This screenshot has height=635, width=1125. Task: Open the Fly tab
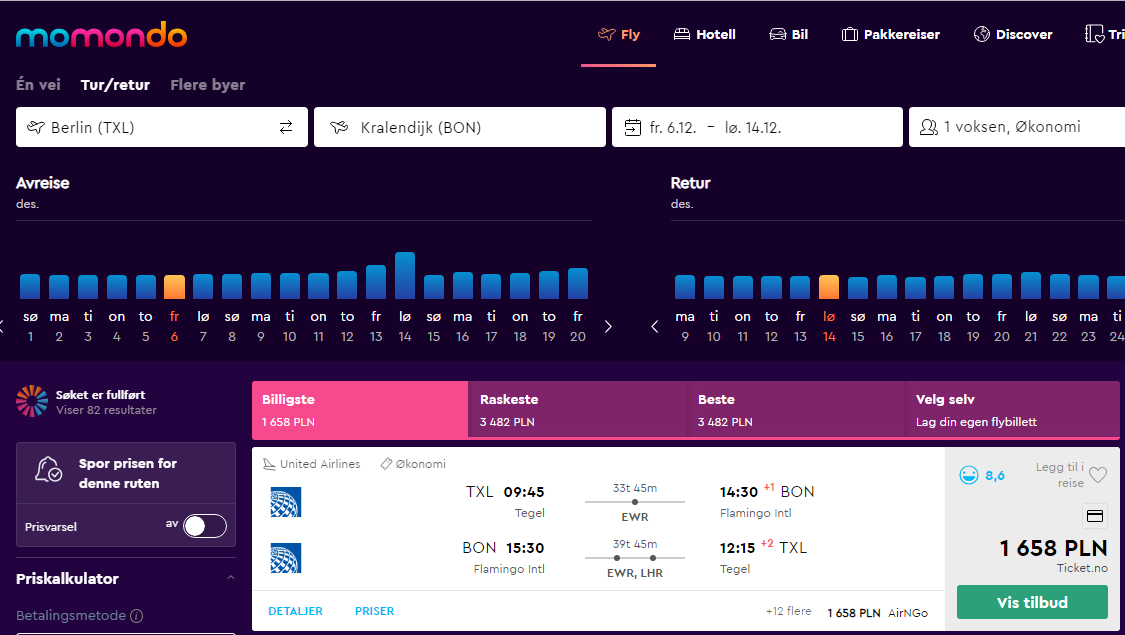click(x=618, y=34)
